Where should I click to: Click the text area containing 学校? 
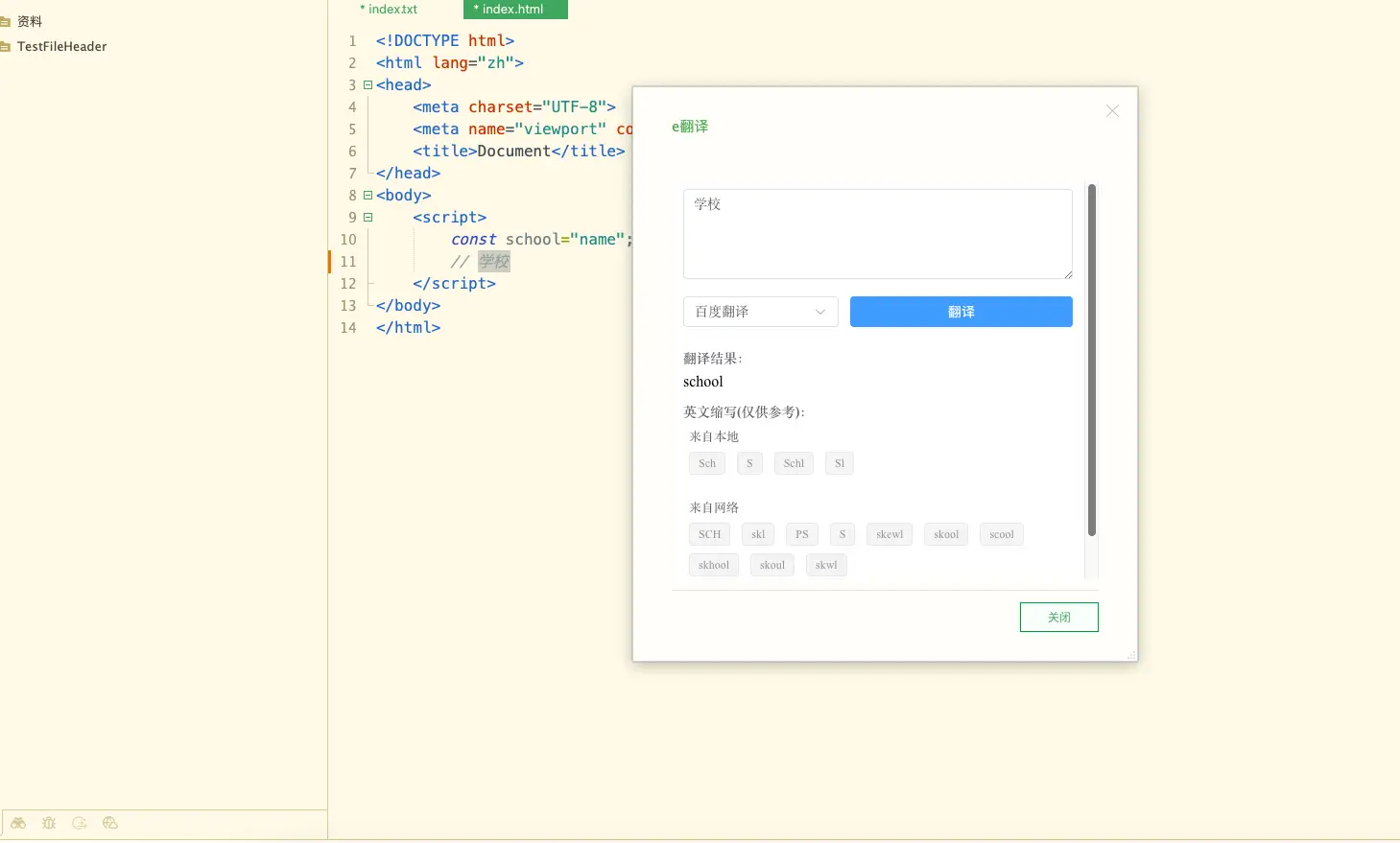click(x=878, y=234)
